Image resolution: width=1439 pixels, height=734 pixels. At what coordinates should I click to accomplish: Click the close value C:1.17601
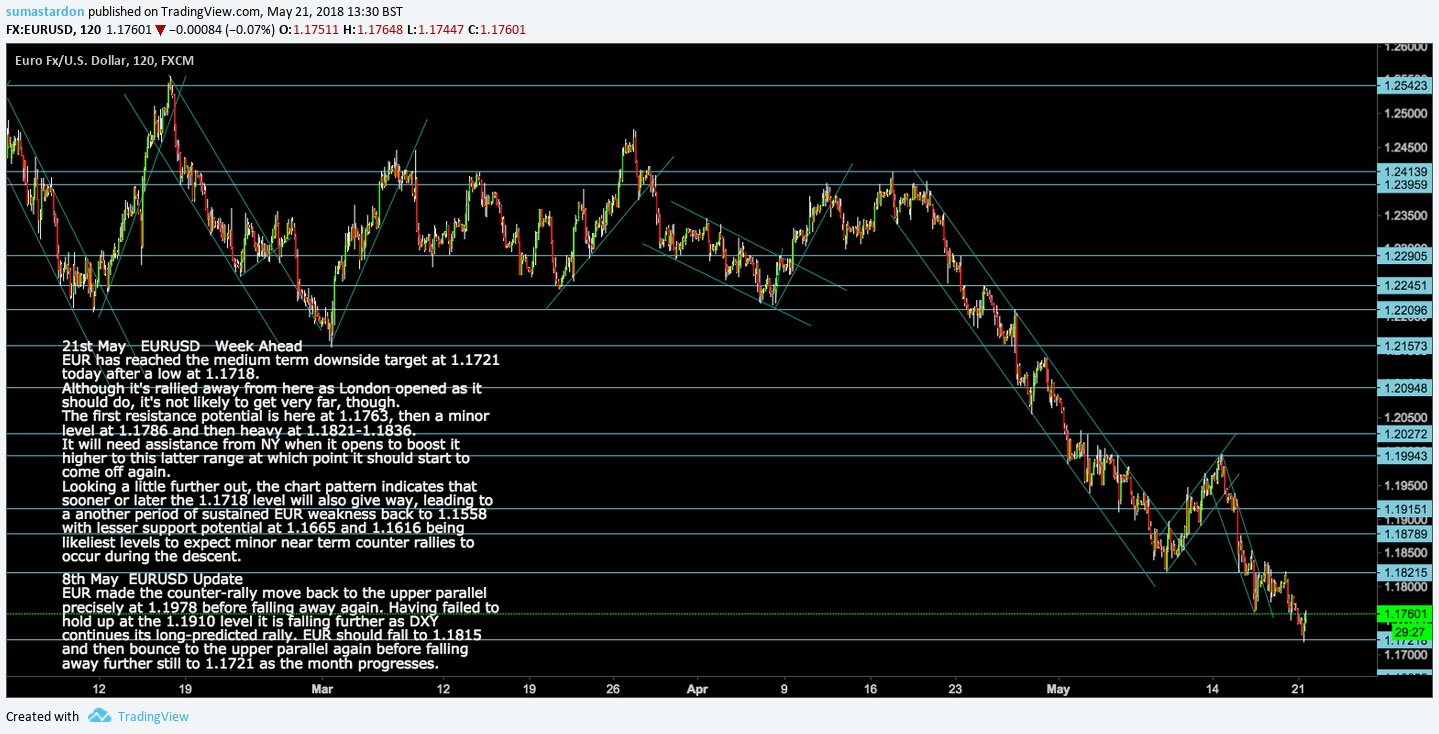[x=496, y=30]
